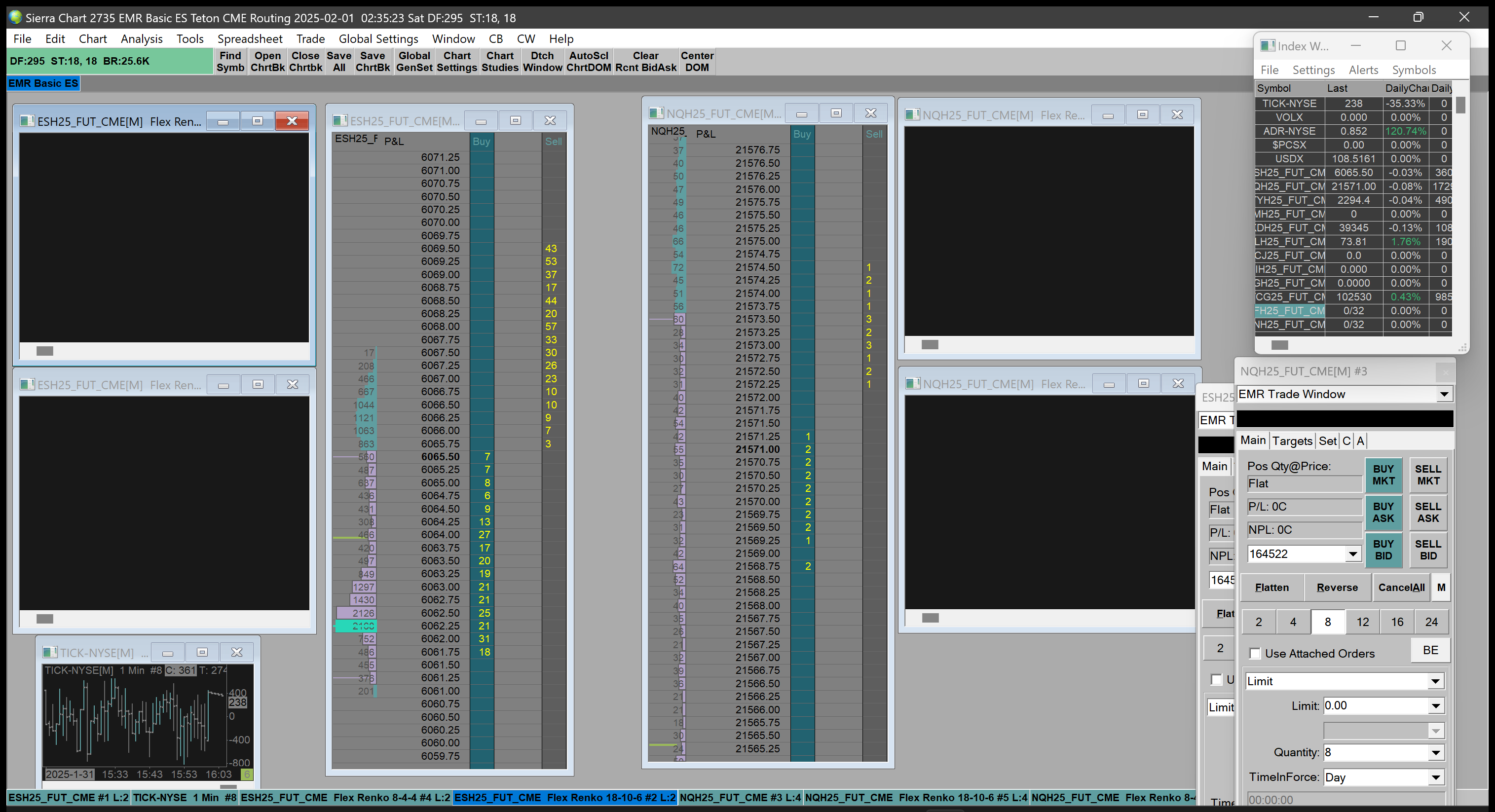Click the Save All toolbar button
Viewport: 1495px width, 812px height.
pyautogui.click(x=339, y=62)
